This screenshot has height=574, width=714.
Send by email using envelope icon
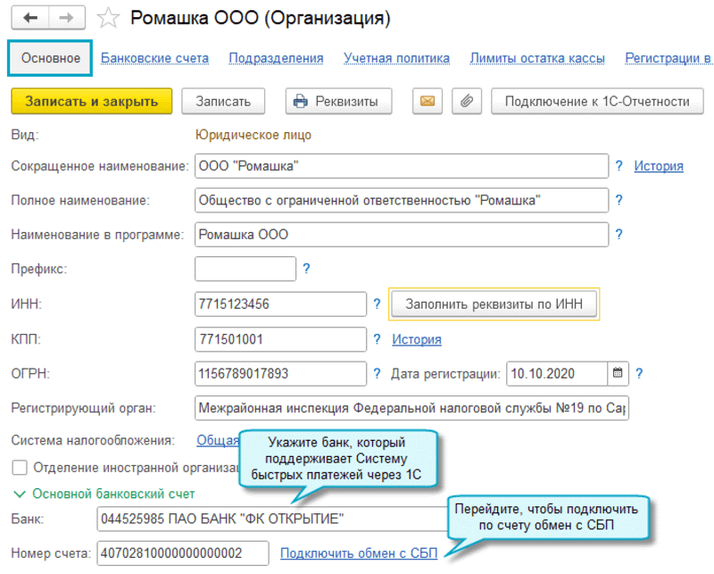[427, 101]
